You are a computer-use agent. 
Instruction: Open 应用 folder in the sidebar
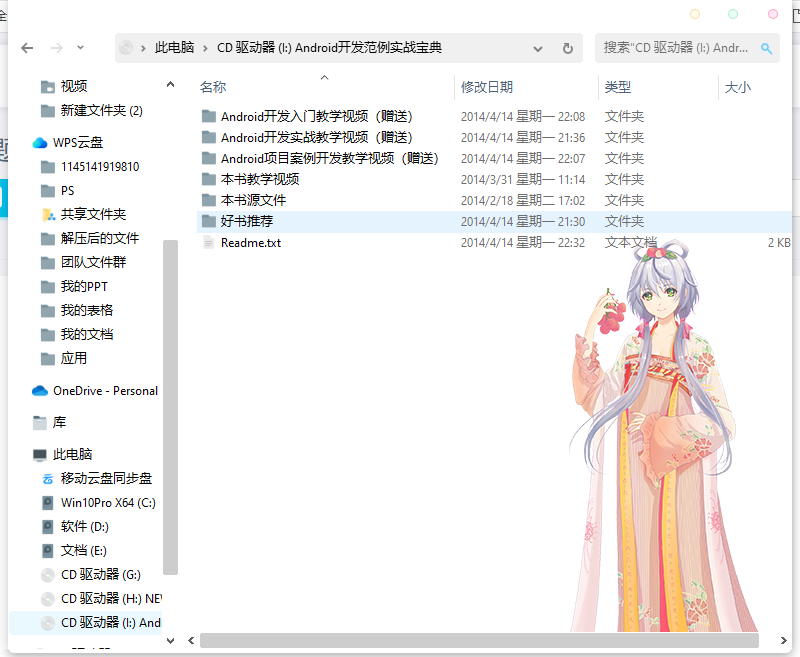[73, 358]
